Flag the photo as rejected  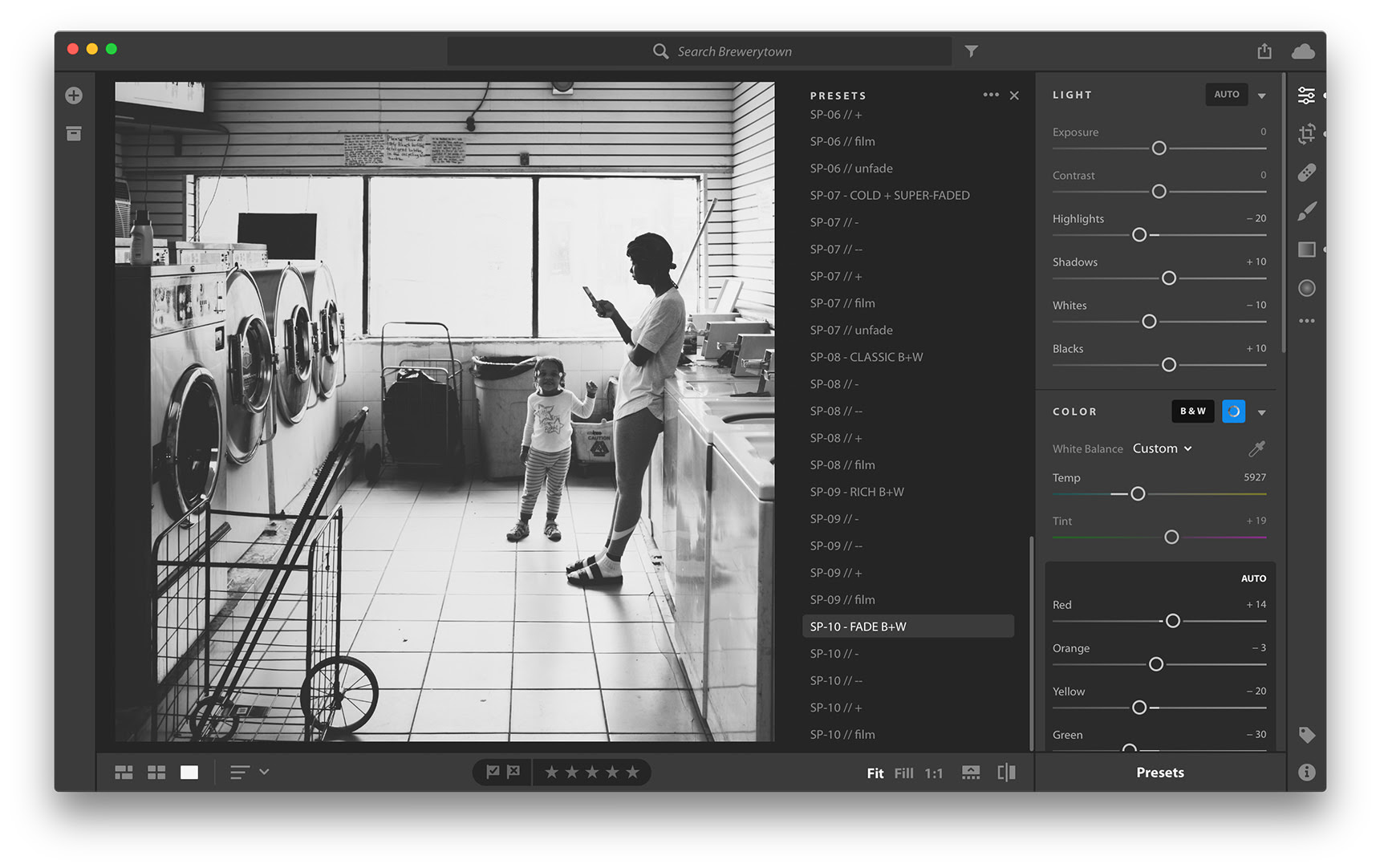pyautogui.click(x=513, y=772)
